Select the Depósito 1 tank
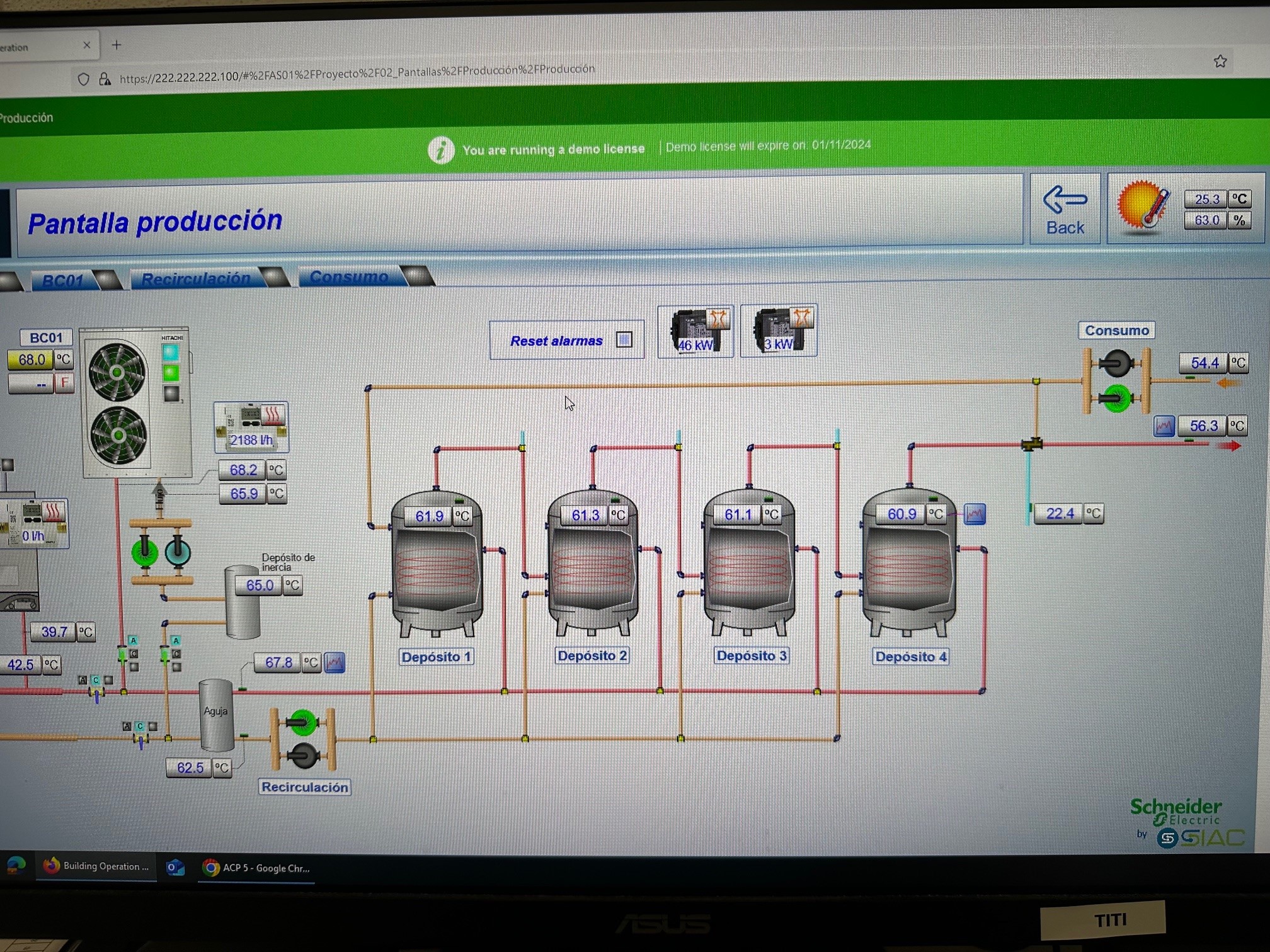 (x=437, y=564)
